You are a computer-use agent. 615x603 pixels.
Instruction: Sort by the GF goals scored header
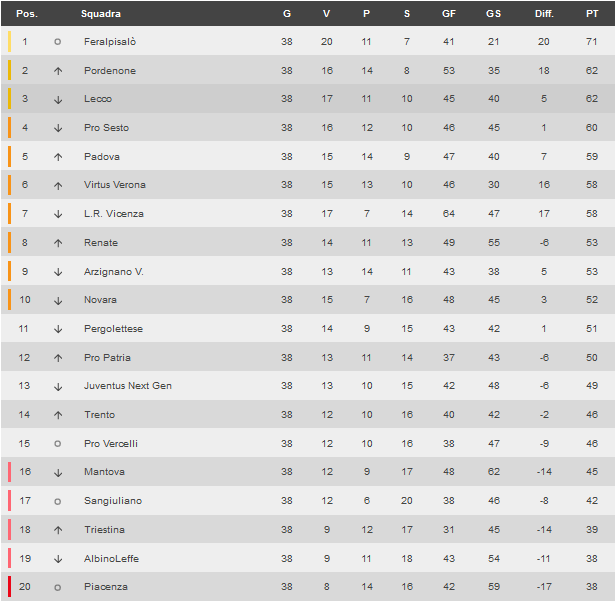(449, 14)
